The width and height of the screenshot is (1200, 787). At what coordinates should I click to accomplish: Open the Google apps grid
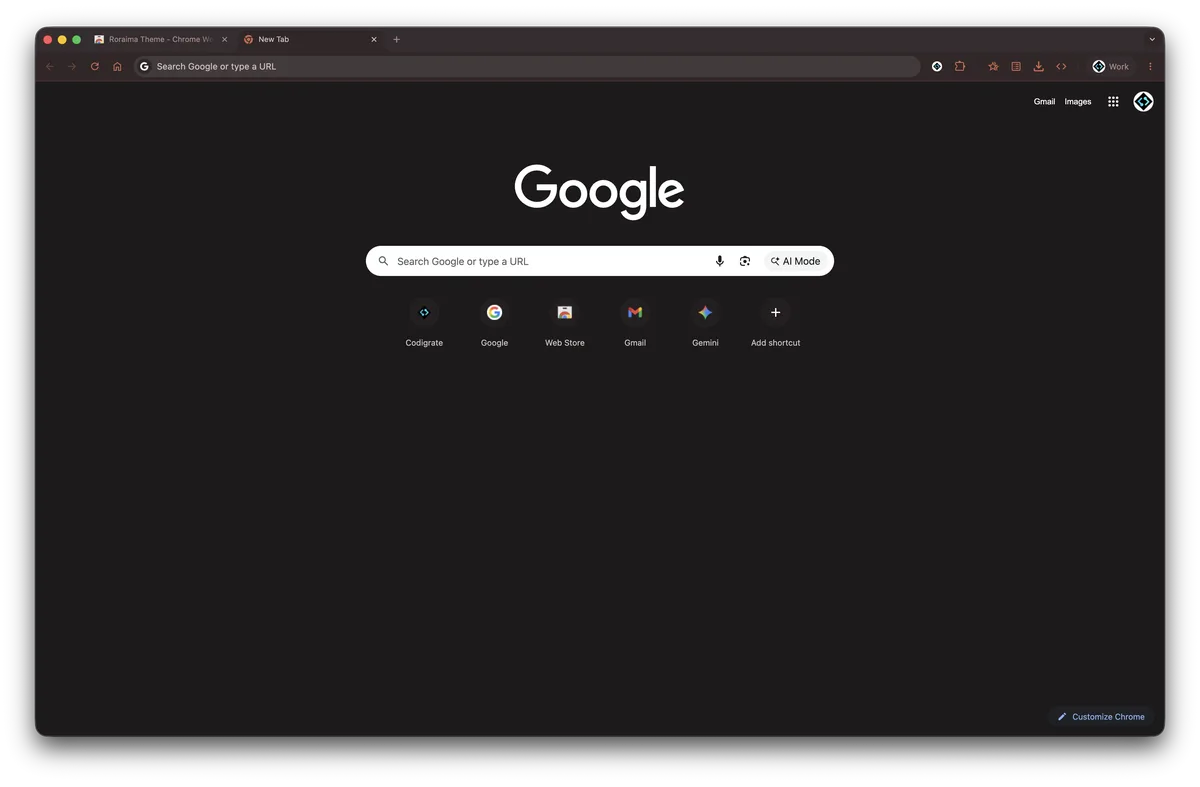tap(1113, 102)
